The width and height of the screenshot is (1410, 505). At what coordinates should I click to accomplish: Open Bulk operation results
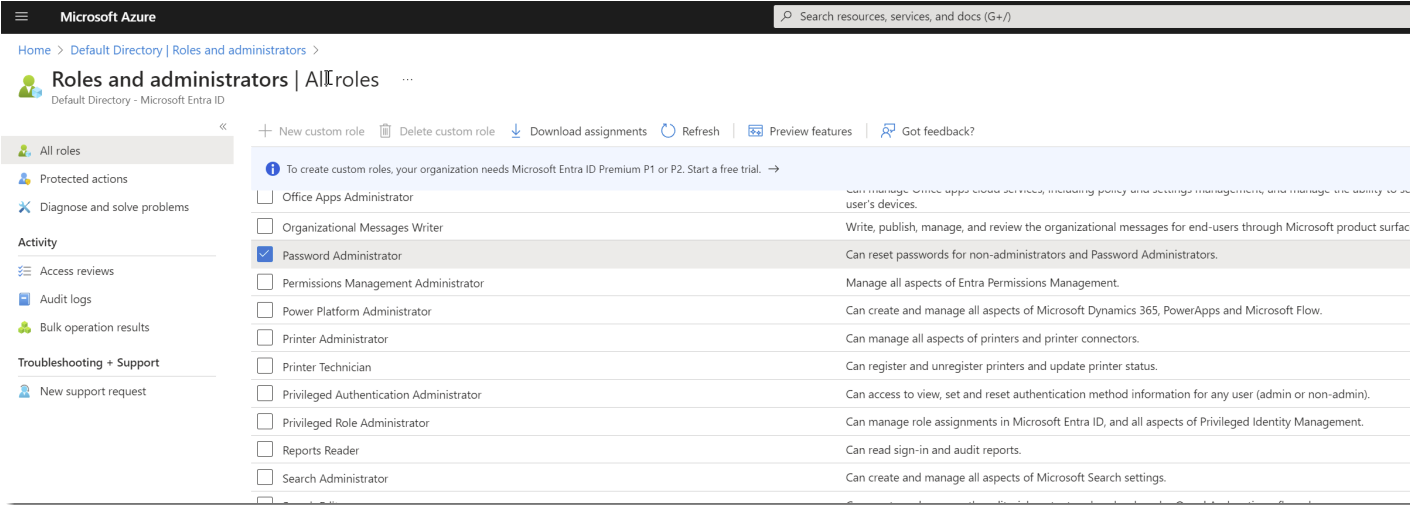(95, 327)
